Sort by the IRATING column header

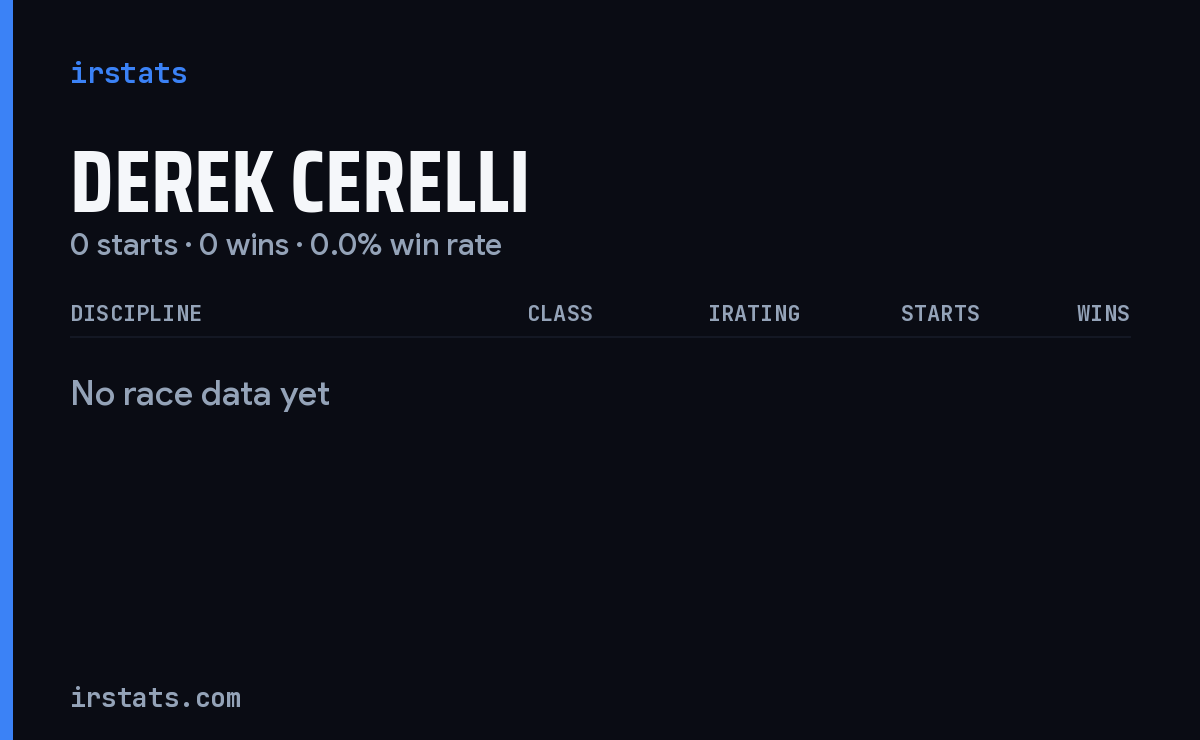click(x=754, y=314)
